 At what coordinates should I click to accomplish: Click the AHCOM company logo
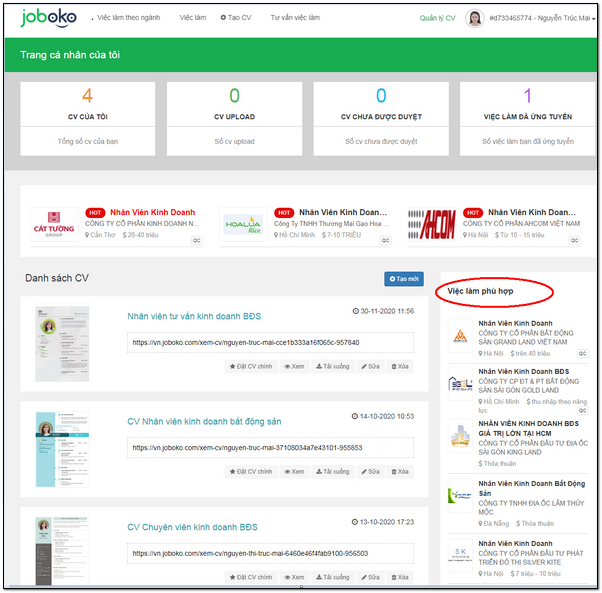(x=430, y=224)
